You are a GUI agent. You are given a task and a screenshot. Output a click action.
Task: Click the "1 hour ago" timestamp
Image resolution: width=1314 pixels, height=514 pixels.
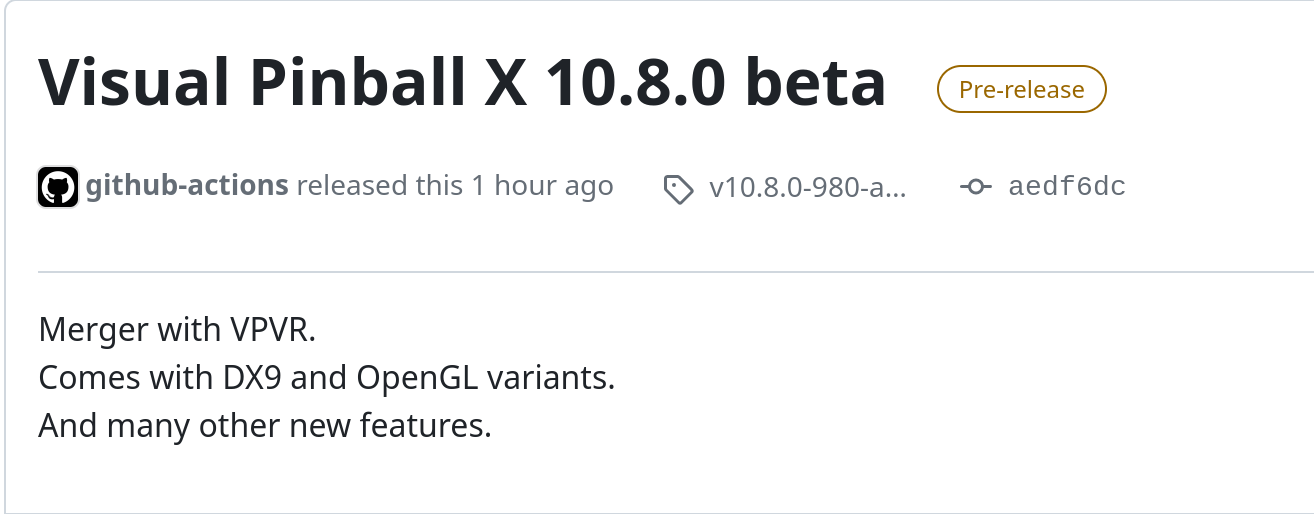tap(542, 186)
